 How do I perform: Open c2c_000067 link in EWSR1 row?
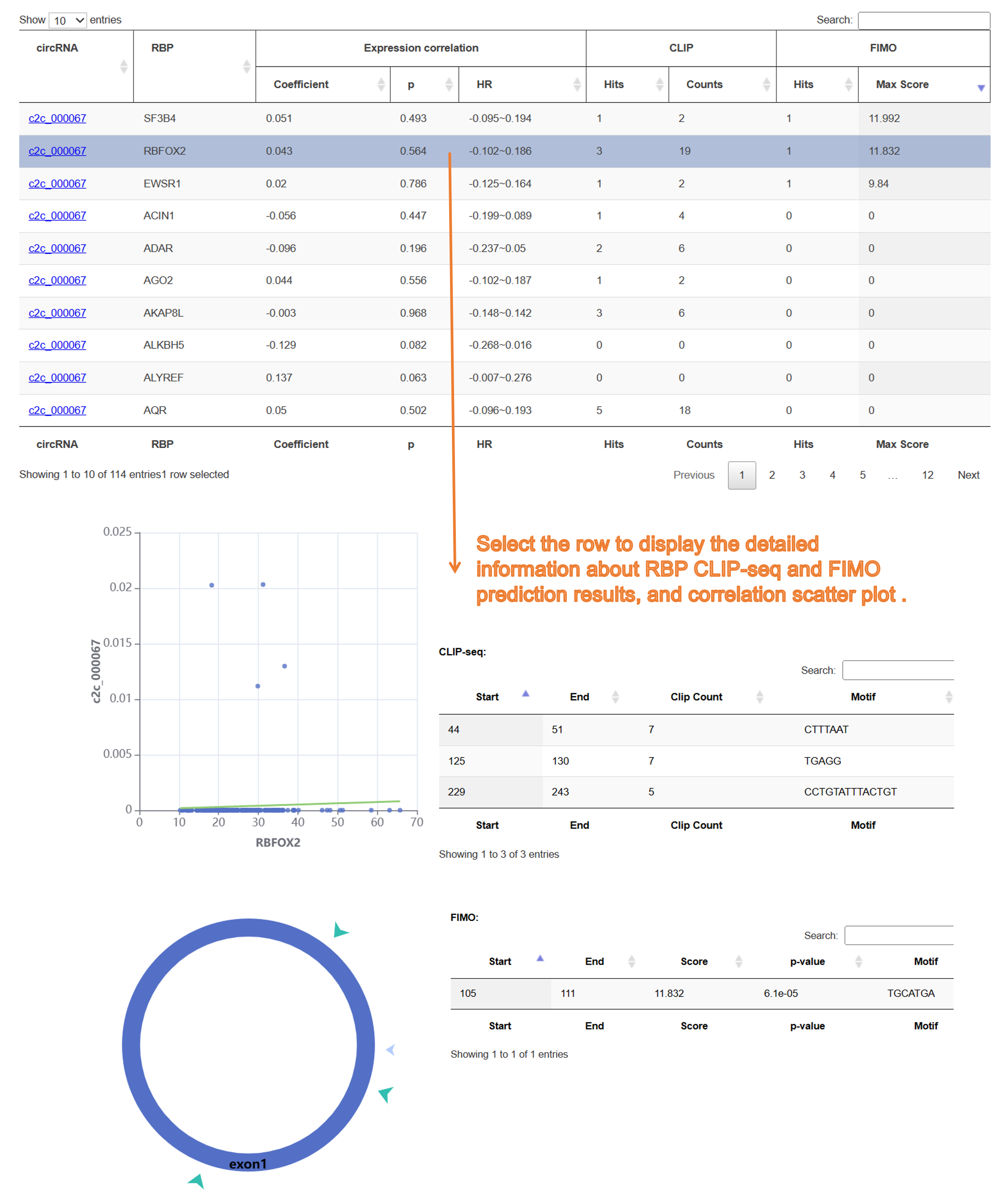click(x=57, y=184)
